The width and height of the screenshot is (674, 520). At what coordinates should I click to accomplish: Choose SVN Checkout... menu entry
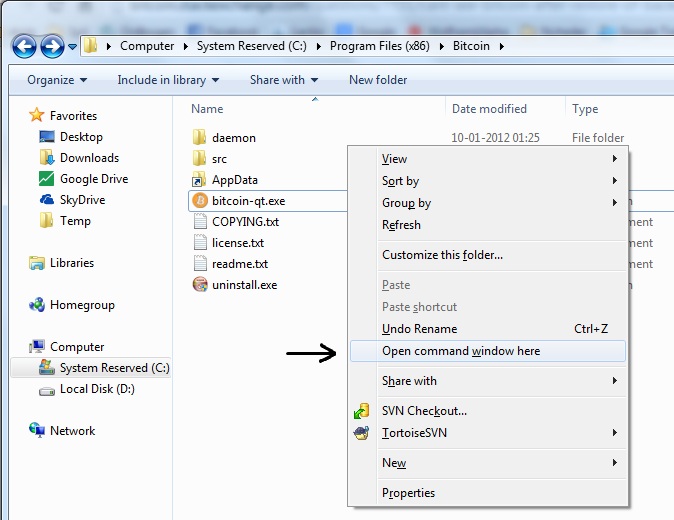(x=488, y=411)
